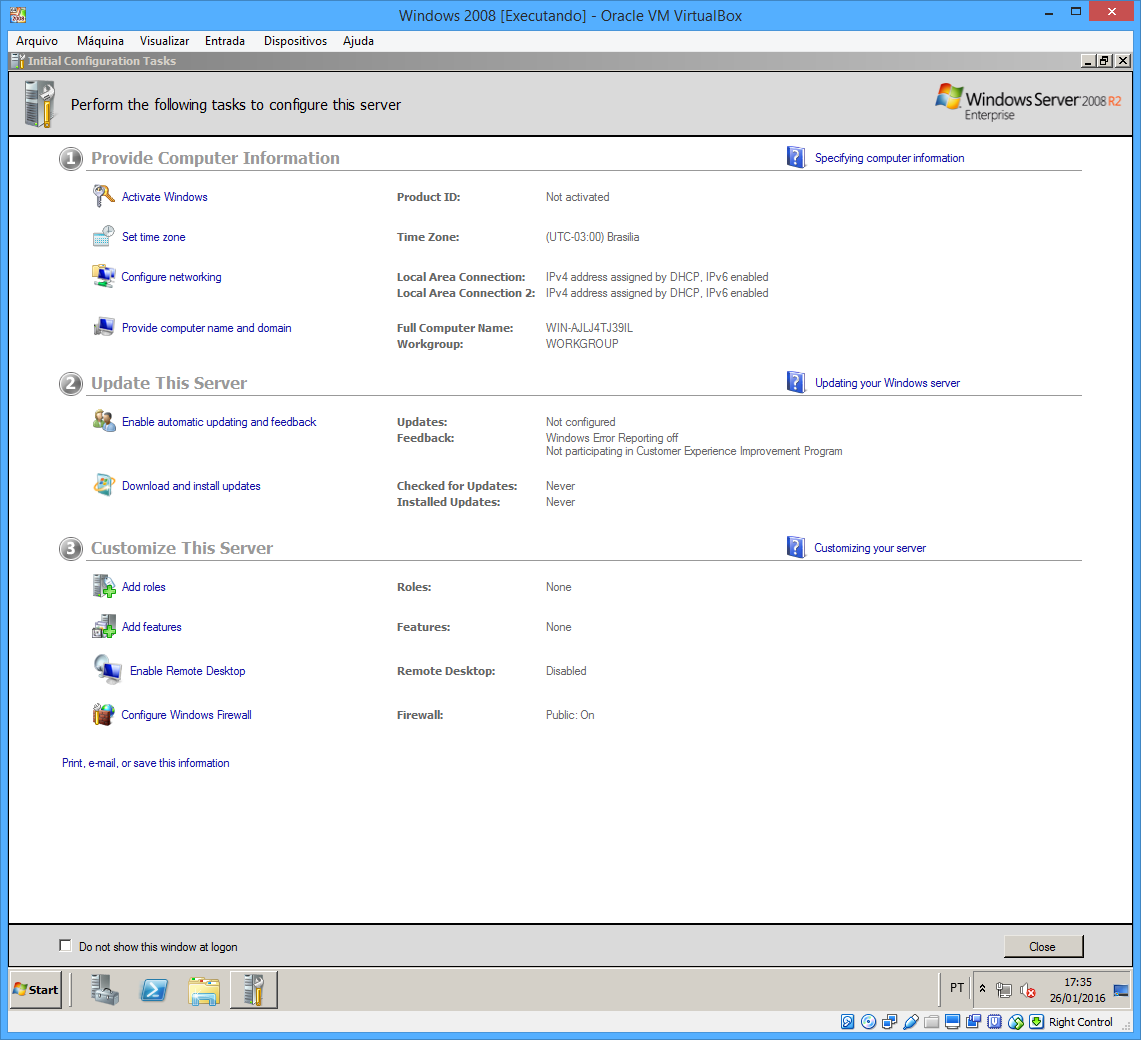
Task: Click the Configure Windows Firewall icon
Action: tap(103, 715)
